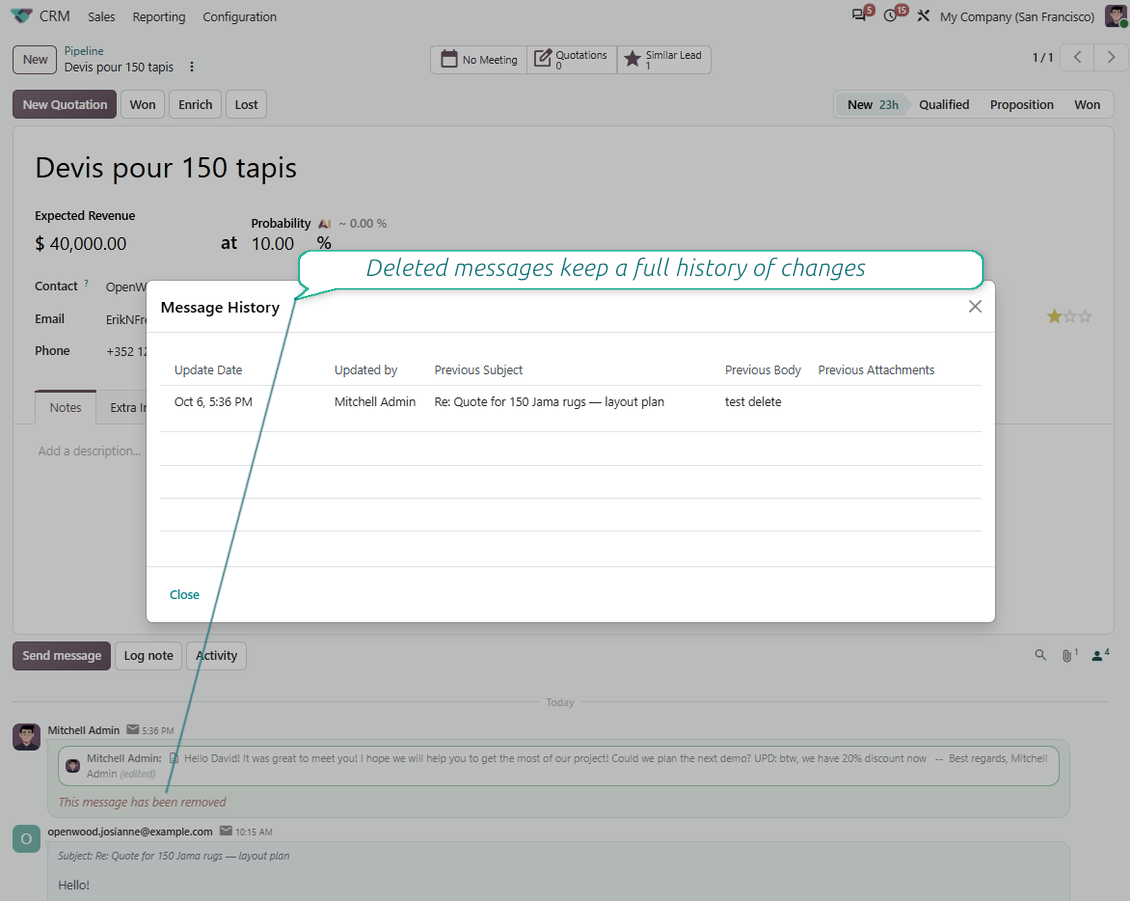The width and height of the screenshot is (1130, 901).
Task: Click the No Meeting calendar button
Action: [479, 59]
